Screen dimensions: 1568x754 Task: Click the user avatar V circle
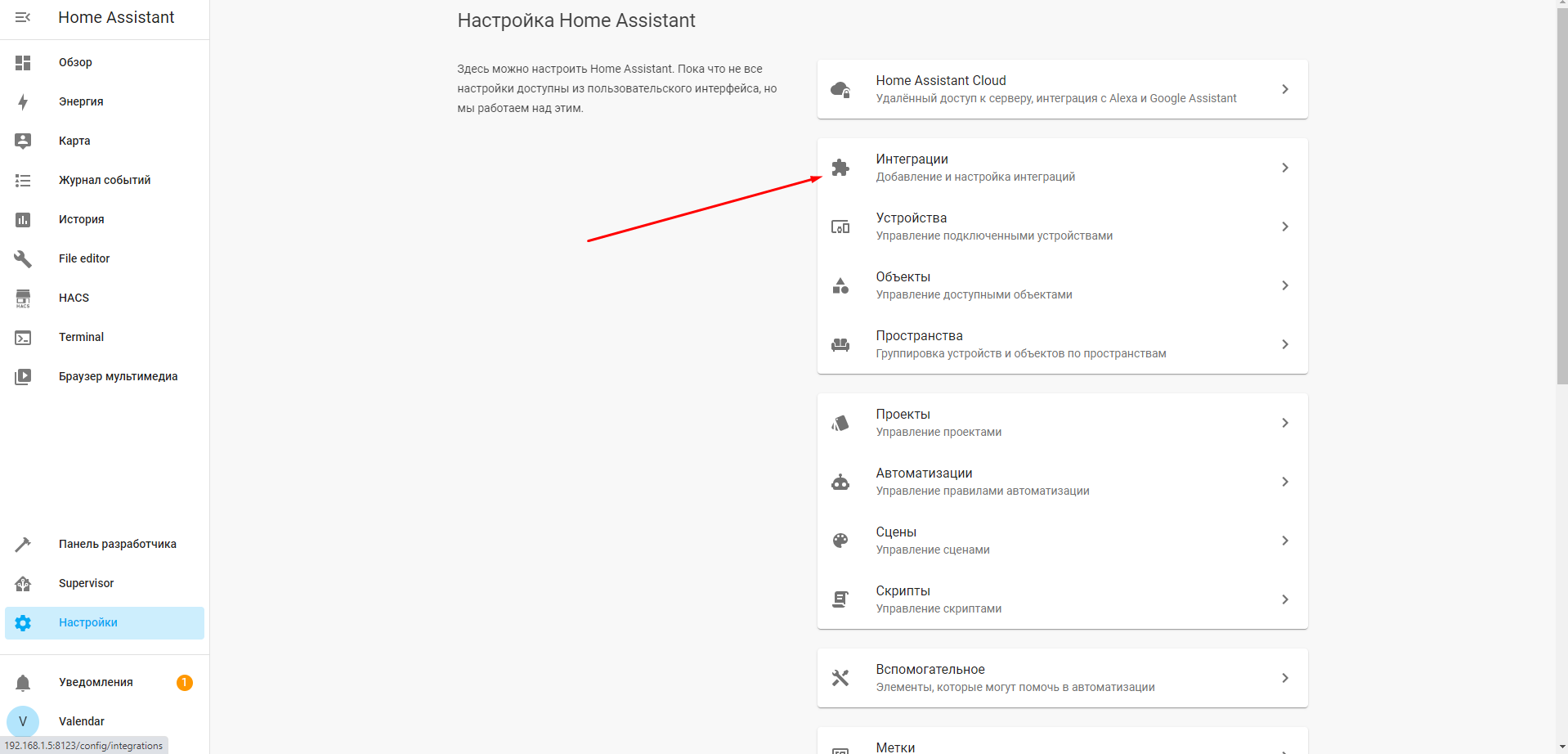[x=23, y=721]
